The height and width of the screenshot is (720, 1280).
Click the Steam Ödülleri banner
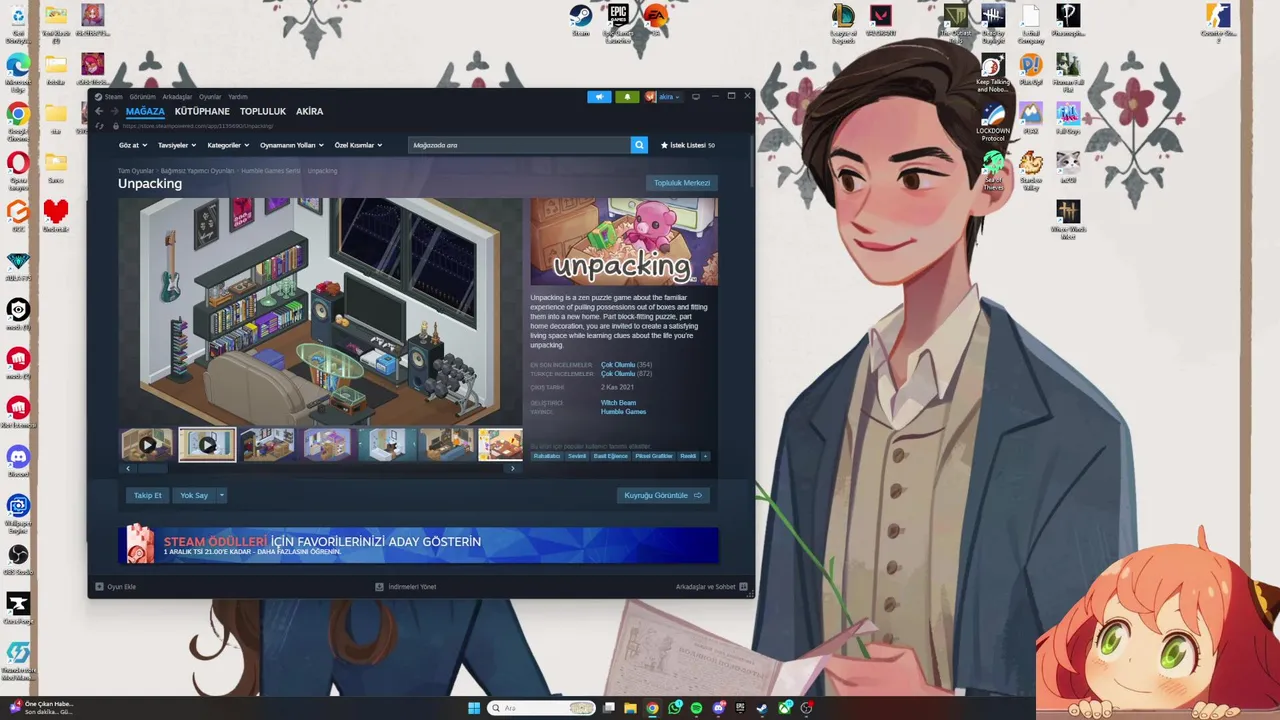418,546
